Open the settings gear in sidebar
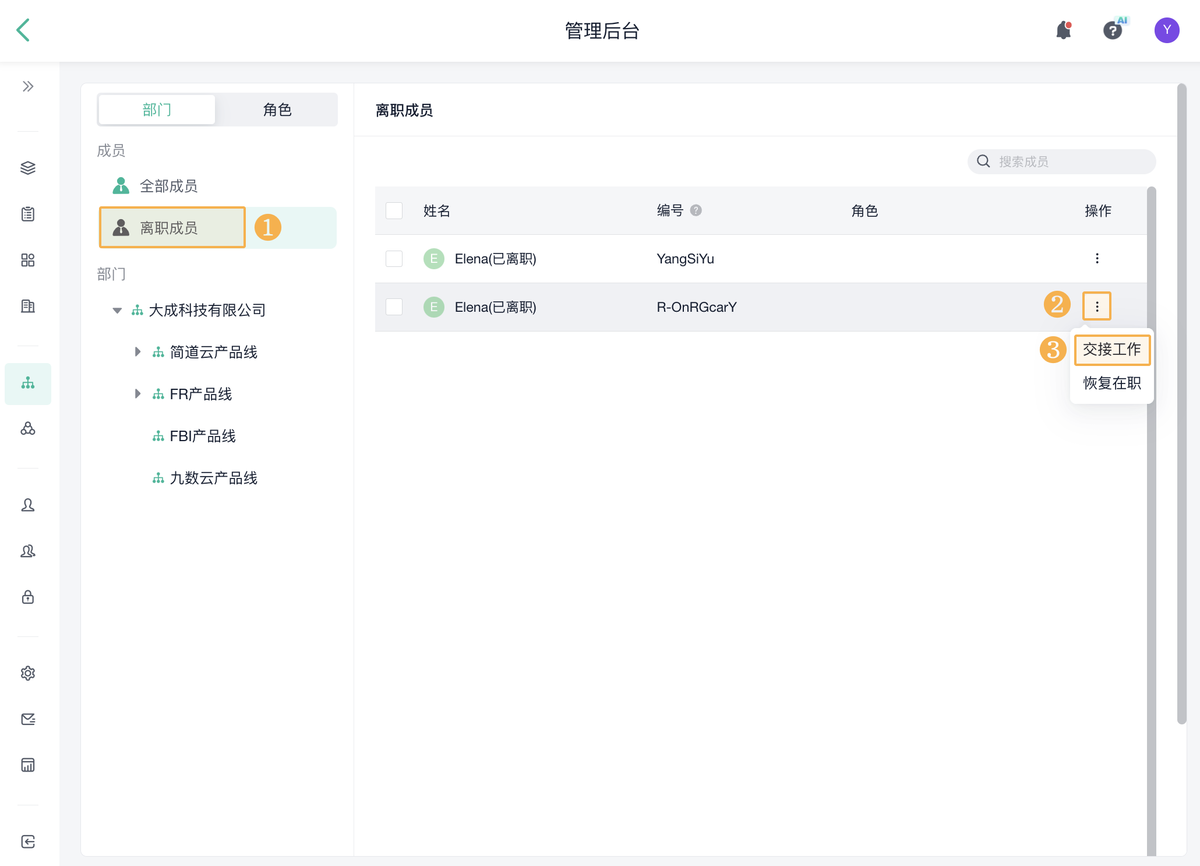The width and height of the screenshot is (1200, 866). [28, 673]
